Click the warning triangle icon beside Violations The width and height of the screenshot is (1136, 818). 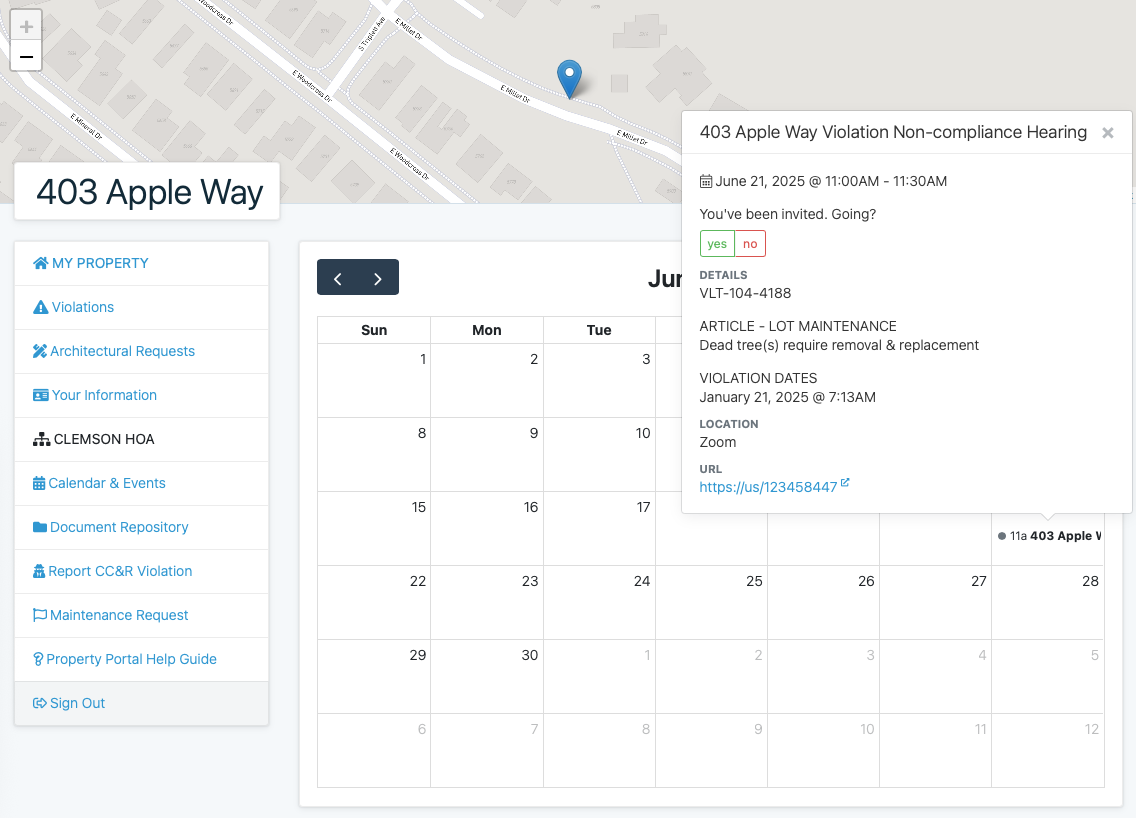(x=41, y=307)
